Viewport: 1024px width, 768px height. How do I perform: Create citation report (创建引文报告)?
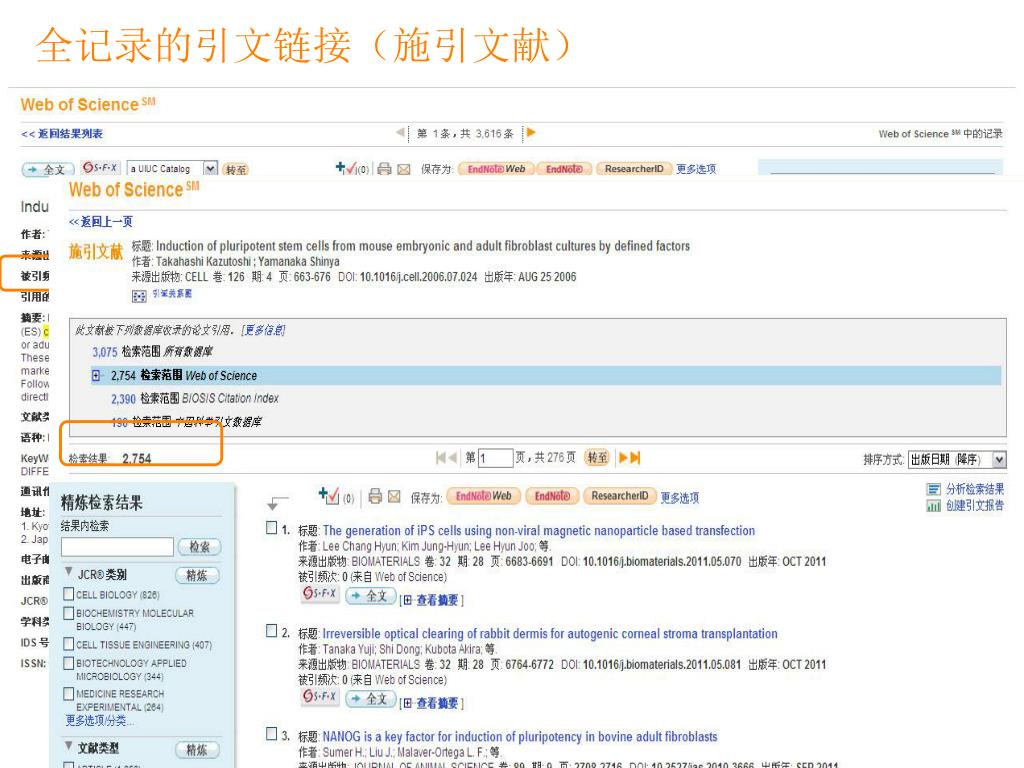(965, 505)
